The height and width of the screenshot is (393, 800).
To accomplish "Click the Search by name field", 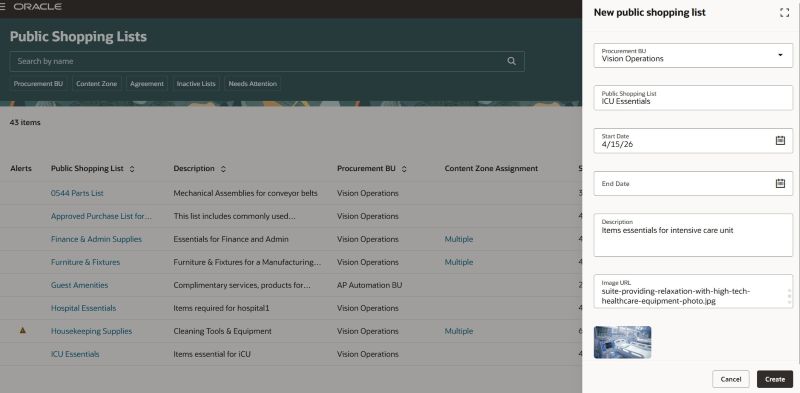I will point(267,61).
